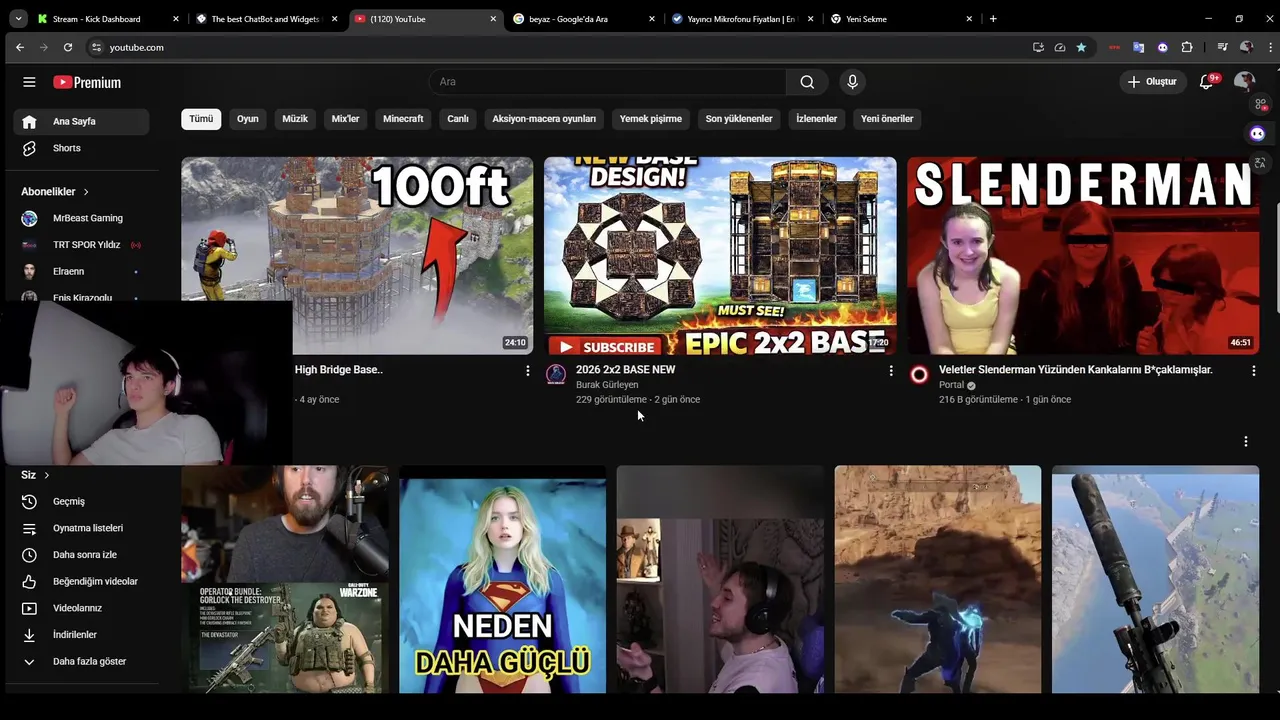Open the 100ft High Bridge Base thumbnail
Image resolution: width=1280 pixels, height=720 pixels.
[357, 255]
